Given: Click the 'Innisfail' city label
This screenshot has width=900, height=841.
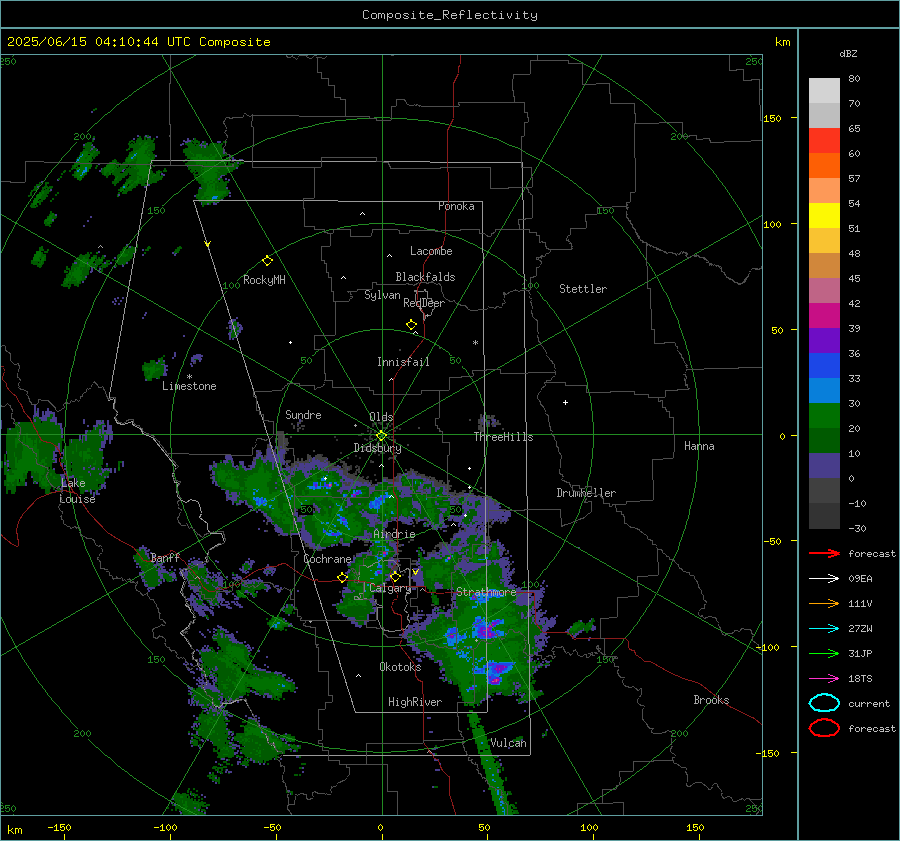Looking at the screenshot, I should [x=403, y=362].
